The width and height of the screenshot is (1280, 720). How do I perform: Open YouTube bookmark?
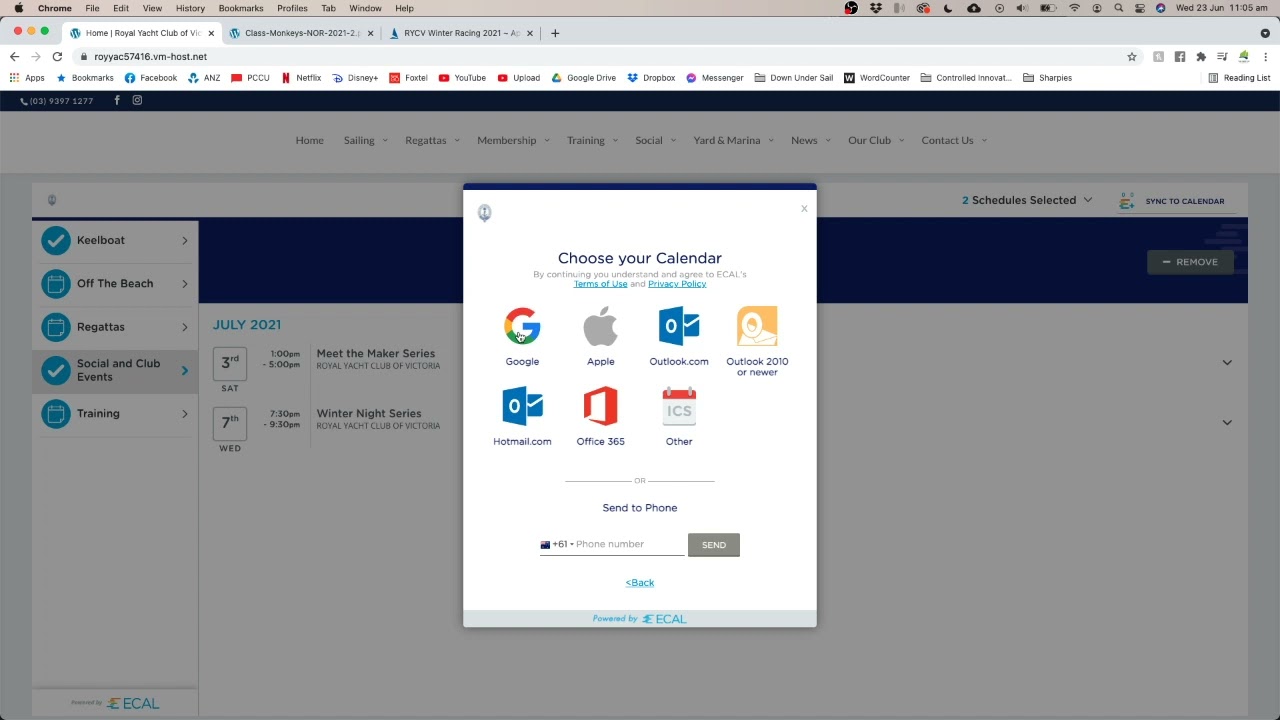pyautogui.click(x=462, y=78)
